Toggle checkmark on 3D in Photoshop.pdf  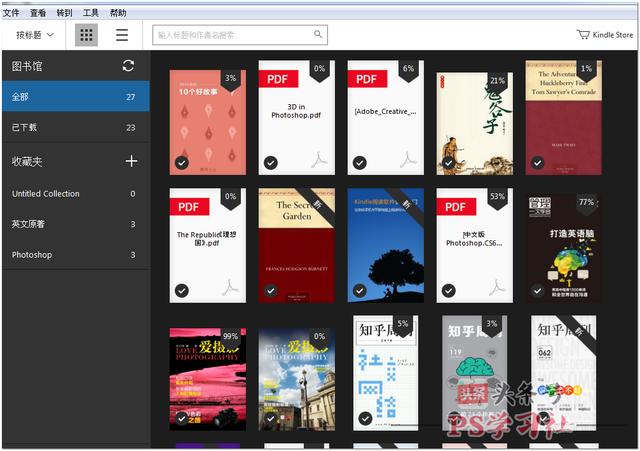coord(270,162)
